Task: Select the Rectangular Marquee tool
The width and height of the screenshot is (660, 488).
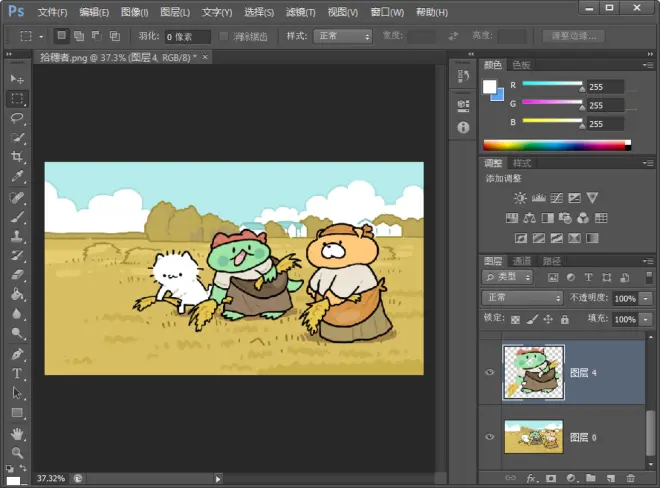Action: pos(17,99)
